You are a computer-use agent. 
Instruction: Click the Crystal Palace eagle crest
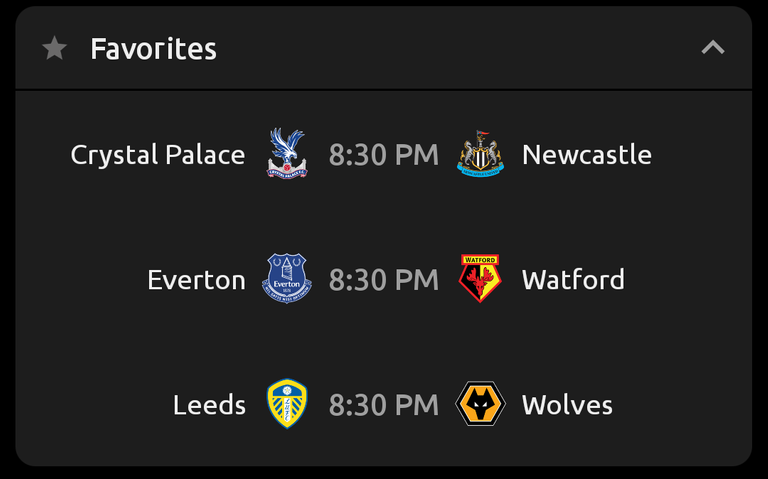point(287,154)
